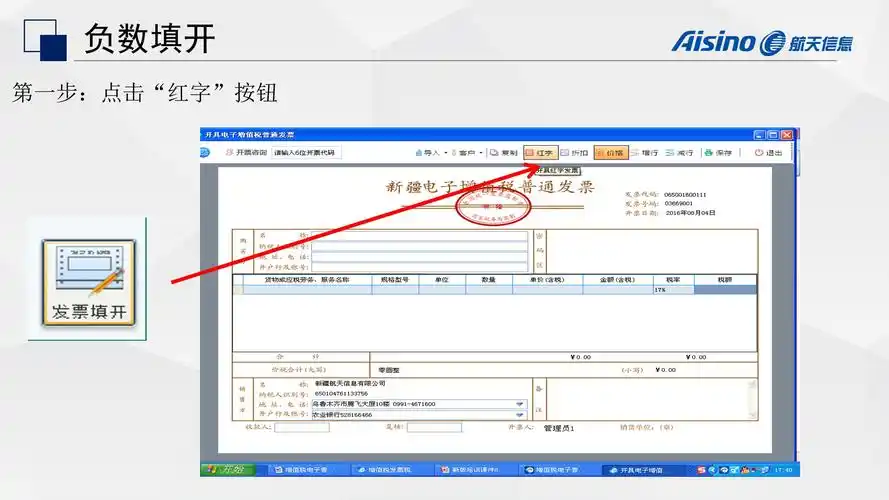Click the 收款人 payee input field
Image resolution: width=889 pixels, height=500 pixels.
pos(302,427)
